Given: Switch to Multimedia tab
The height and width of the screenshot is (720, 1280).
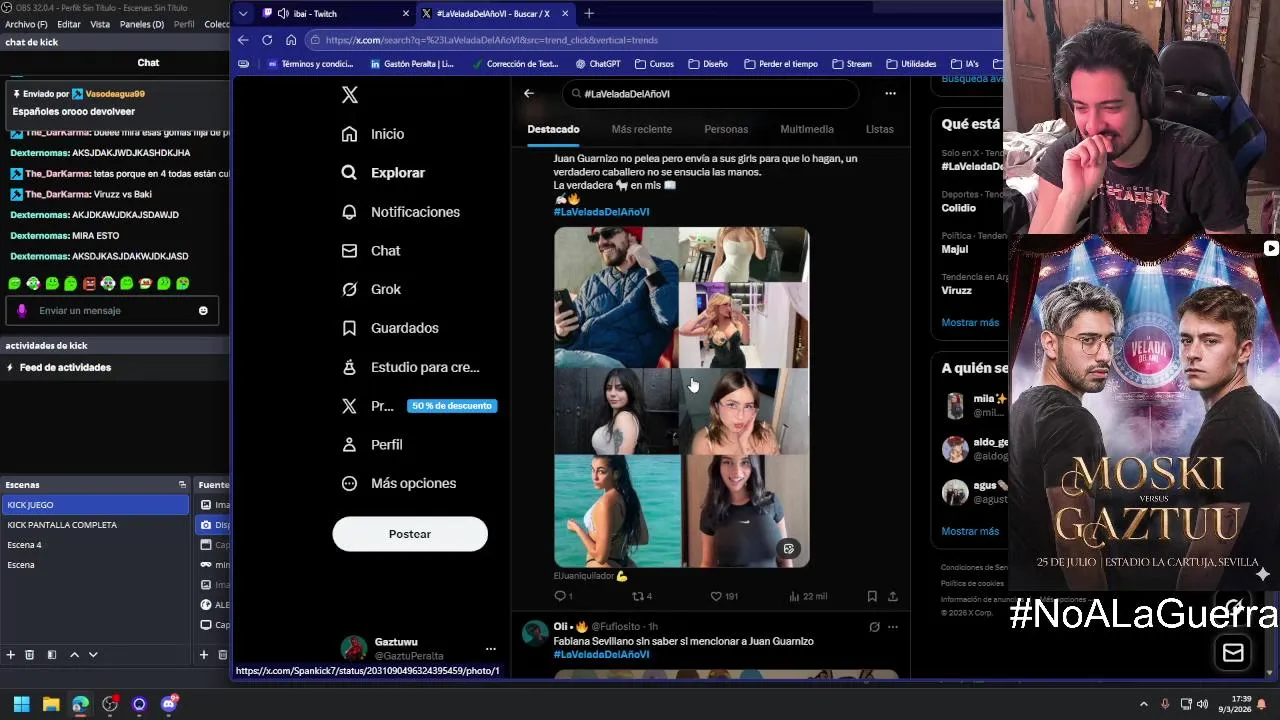Looking at the screenshot, I should 807,129.
